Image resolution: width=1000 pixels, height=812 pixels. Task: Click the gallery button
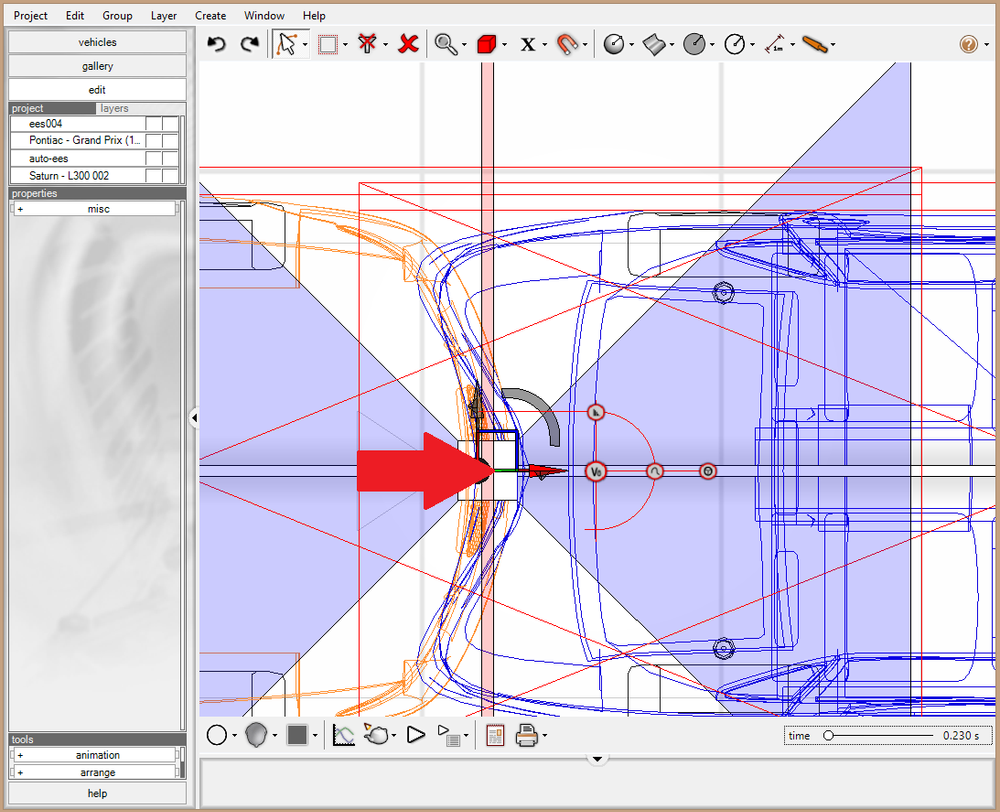coord(97,66)
